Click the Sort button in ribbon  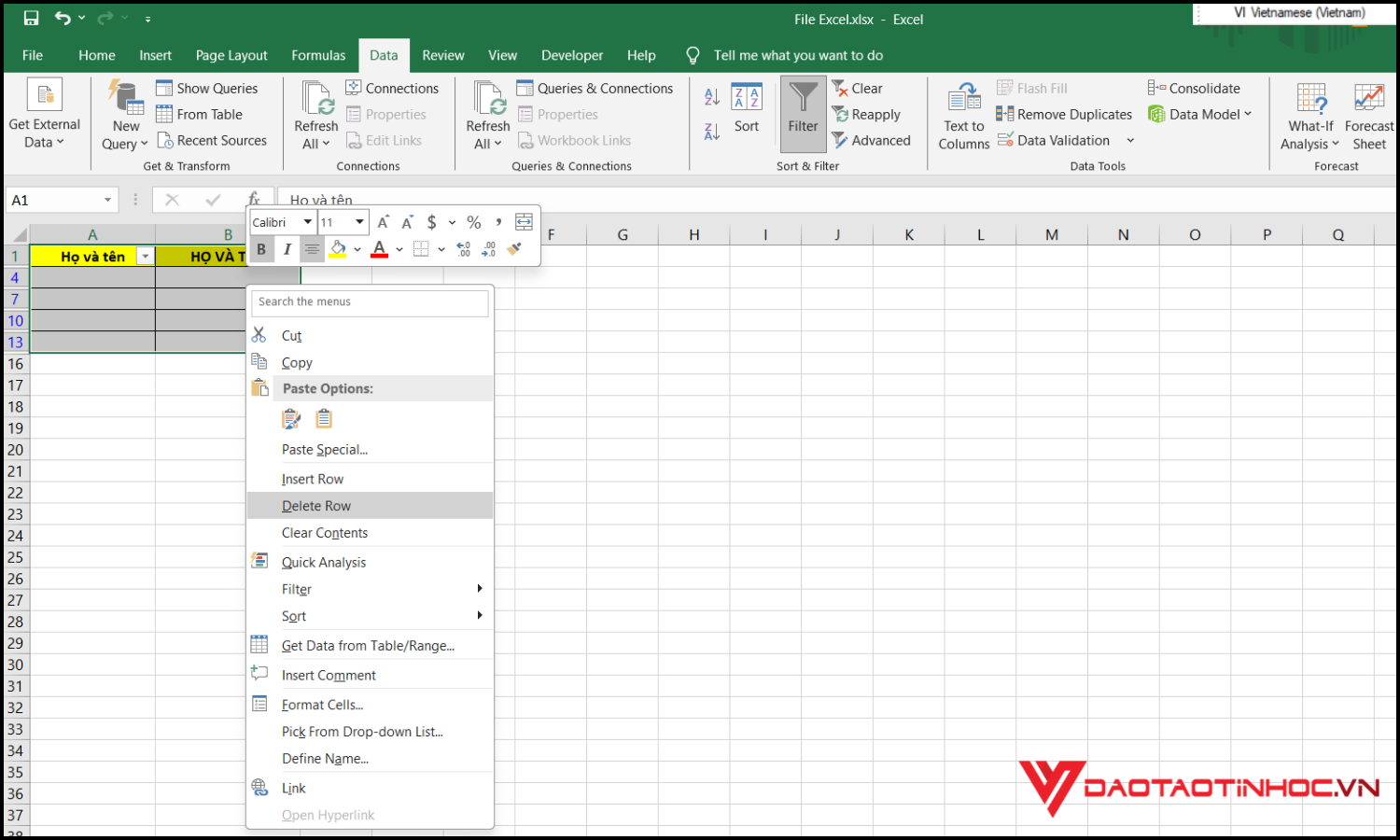pyautogui.click(x=746, y=110)
